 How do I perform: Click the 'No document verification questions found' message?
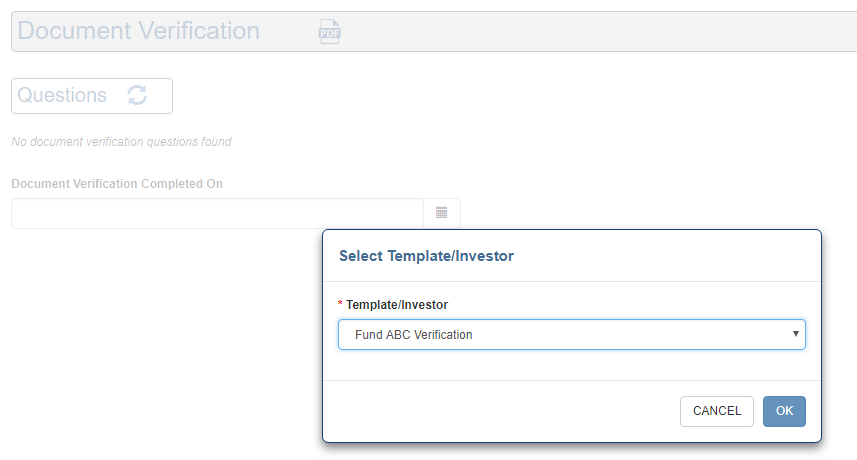121,142
